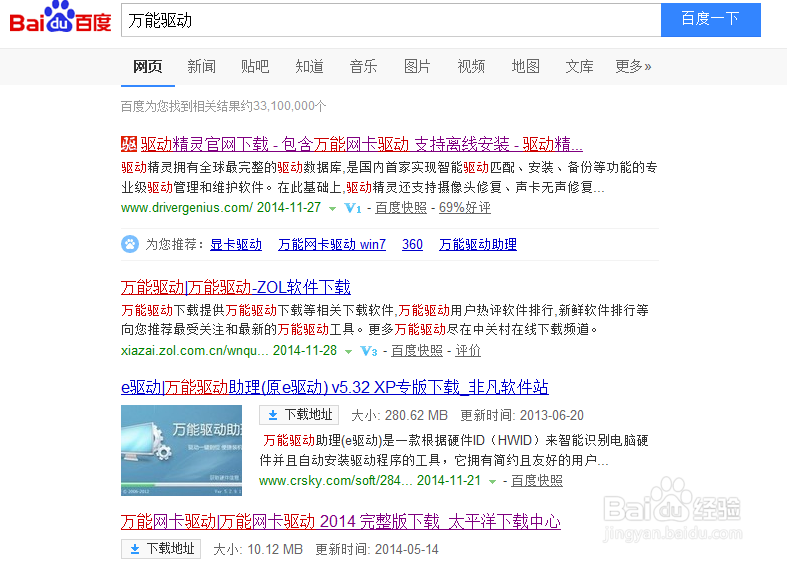Go to the 知道 tab
Image resolution: width=787 pixels, height=561 pixels.
tap(309, 66)
